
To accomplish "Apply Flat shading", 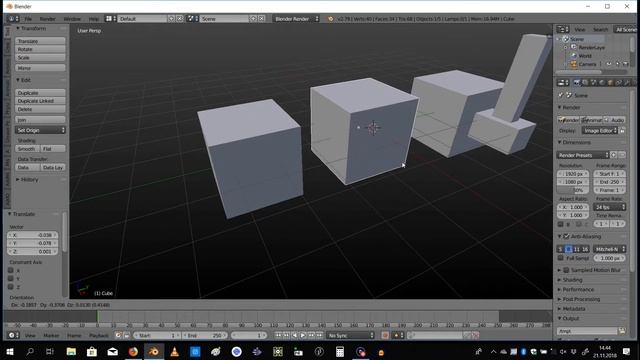I will click(53, 149).
